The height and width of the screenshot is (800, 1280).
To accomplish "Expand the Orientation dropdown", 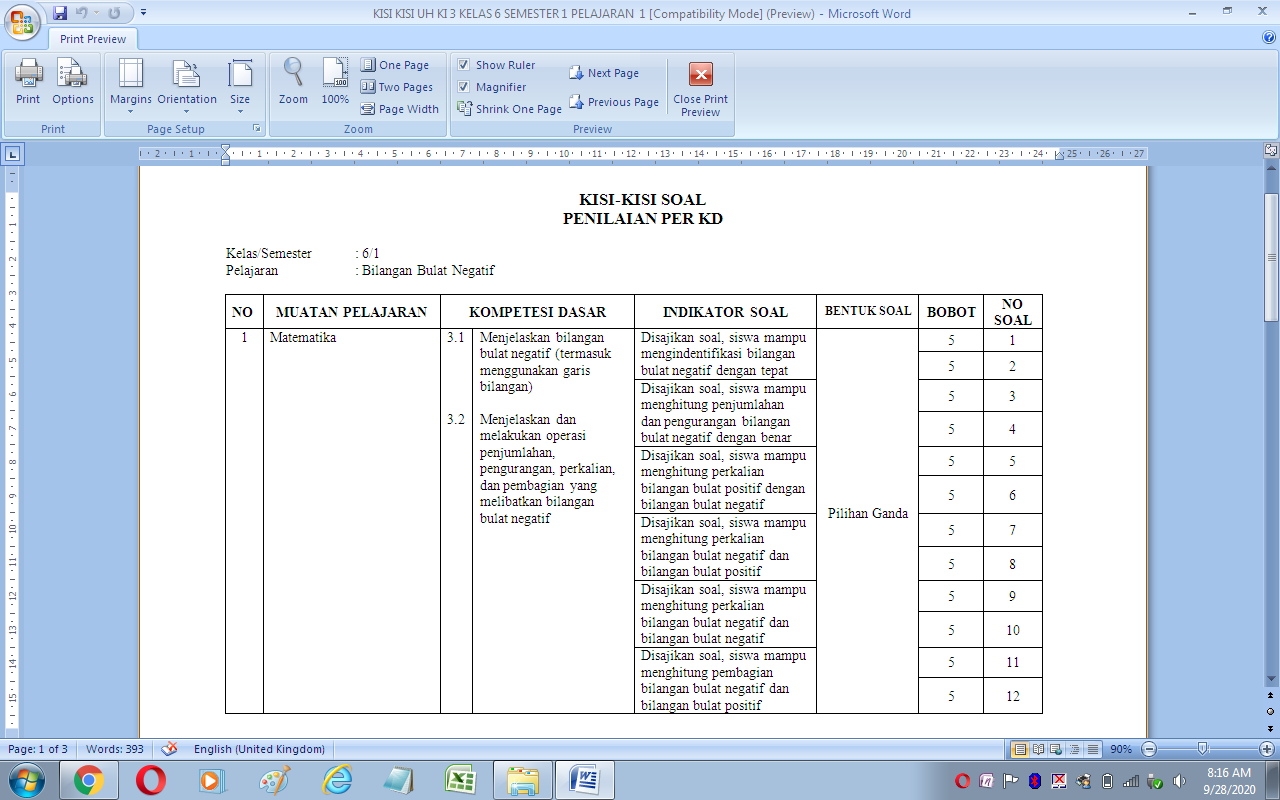I will pos(187,86).
